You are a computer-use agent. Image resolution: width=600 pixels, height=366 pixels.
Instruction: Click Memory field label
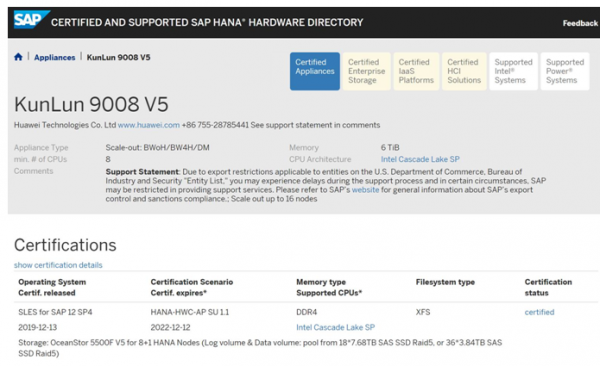304,148
